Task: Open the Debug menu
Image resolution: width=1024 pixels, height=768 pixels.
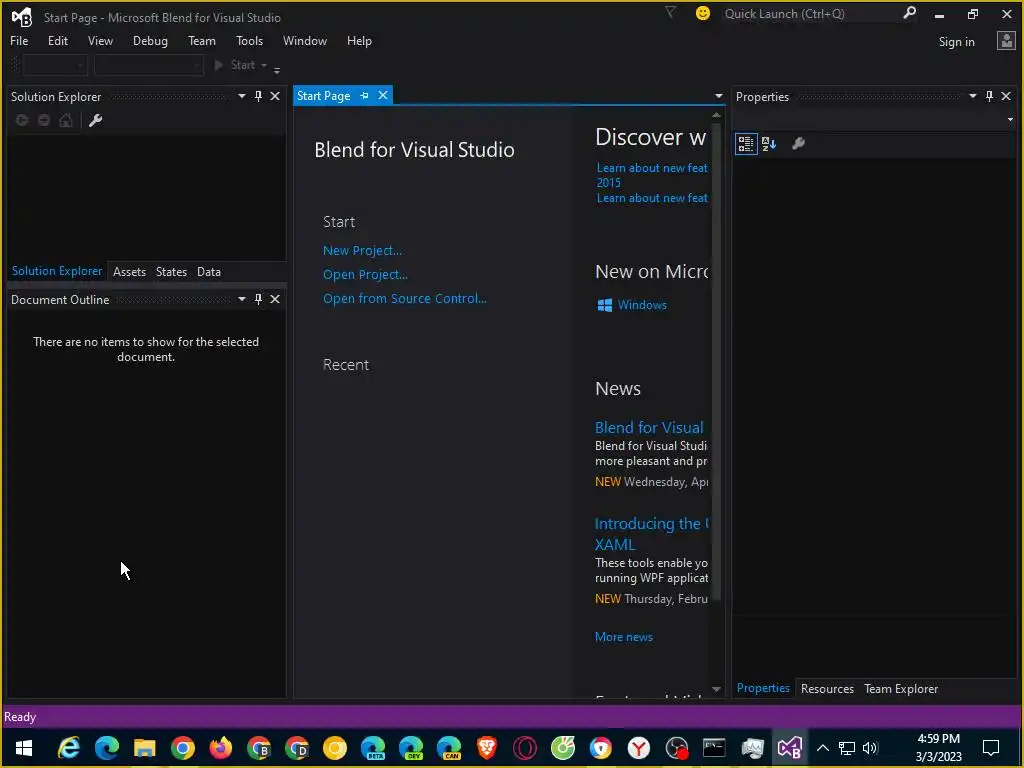Action: [x=150, y=40]
